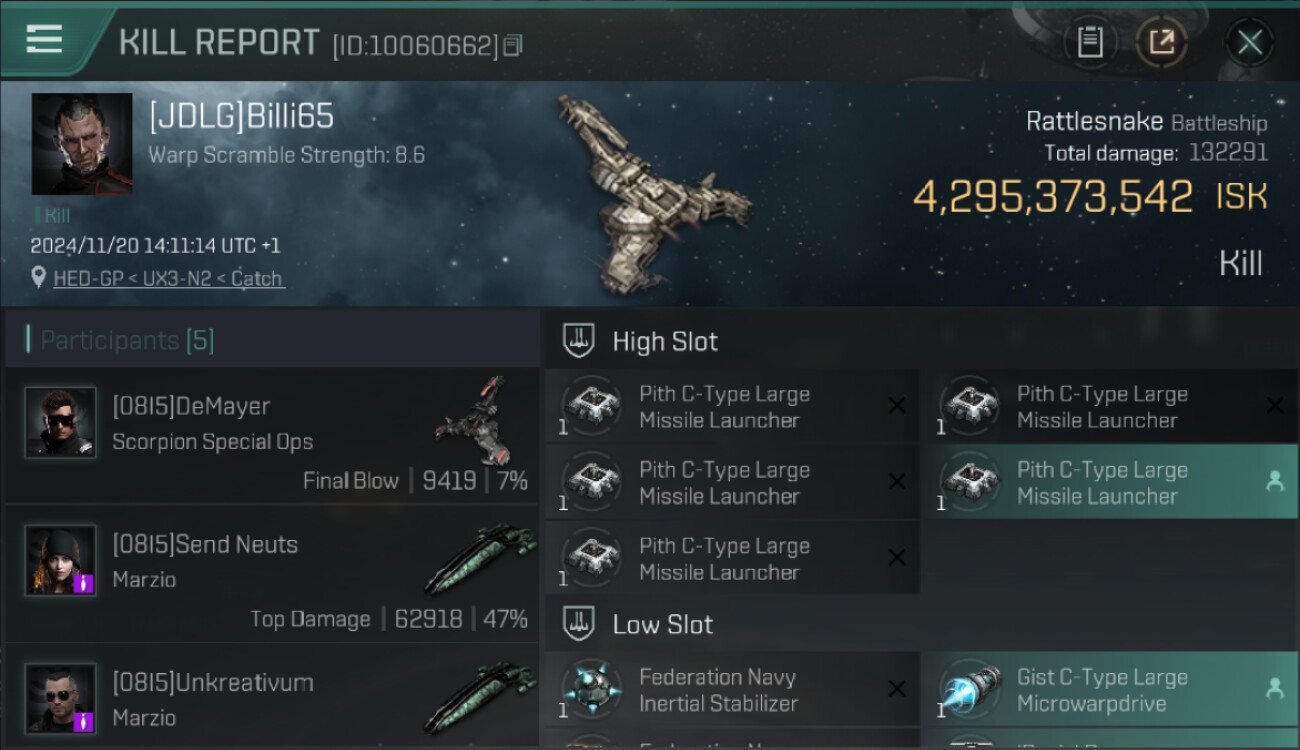Click the Gist C-Type Large Microwarpdrive icon
Screen dimensions: 1300x750
(x=971, y=691)
